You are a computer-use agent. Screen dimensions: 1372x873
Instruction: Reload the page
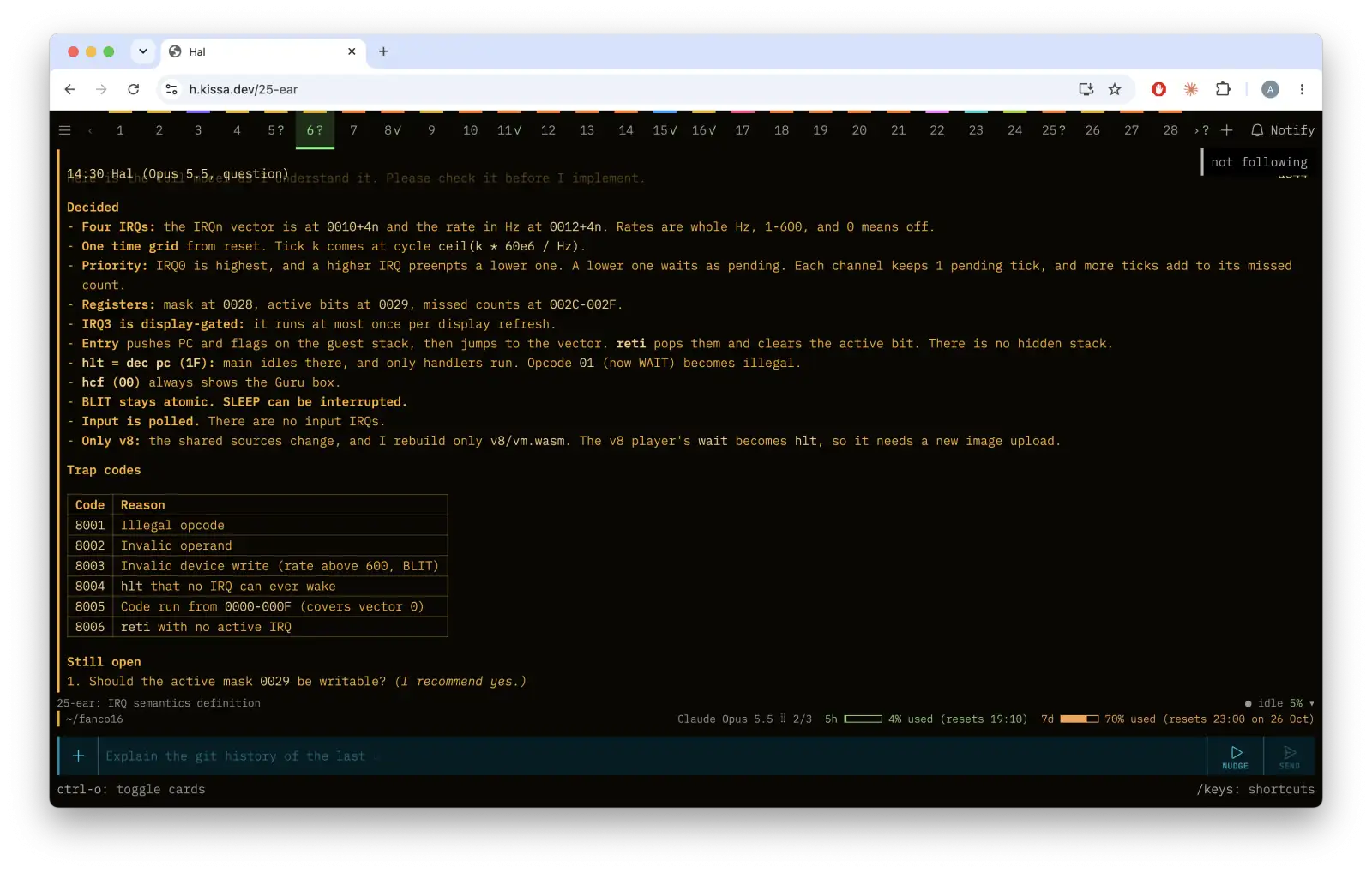tap(134, 89)
